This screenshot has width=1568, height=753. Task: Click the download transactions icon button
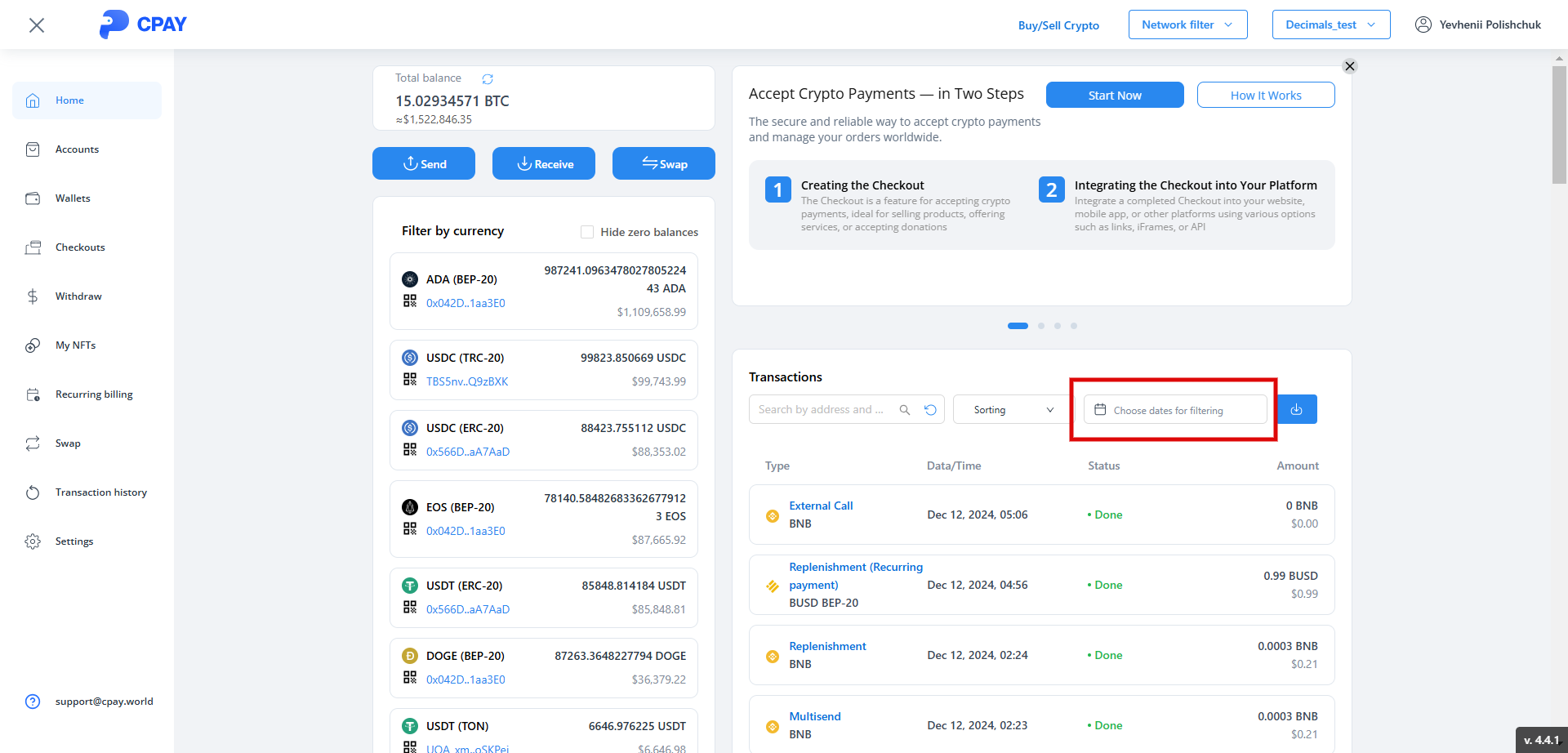pos(1297,409)
